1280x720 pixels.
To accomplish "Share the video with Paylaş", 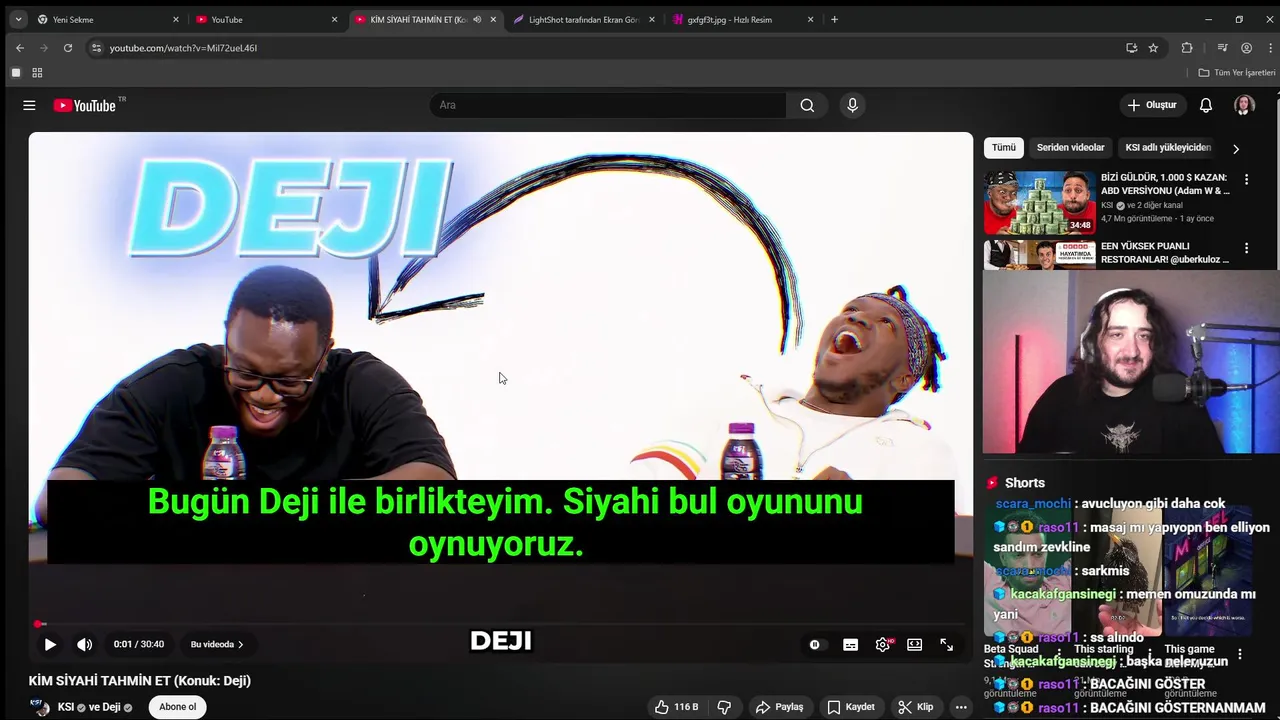I will click(x=780, y=707).
